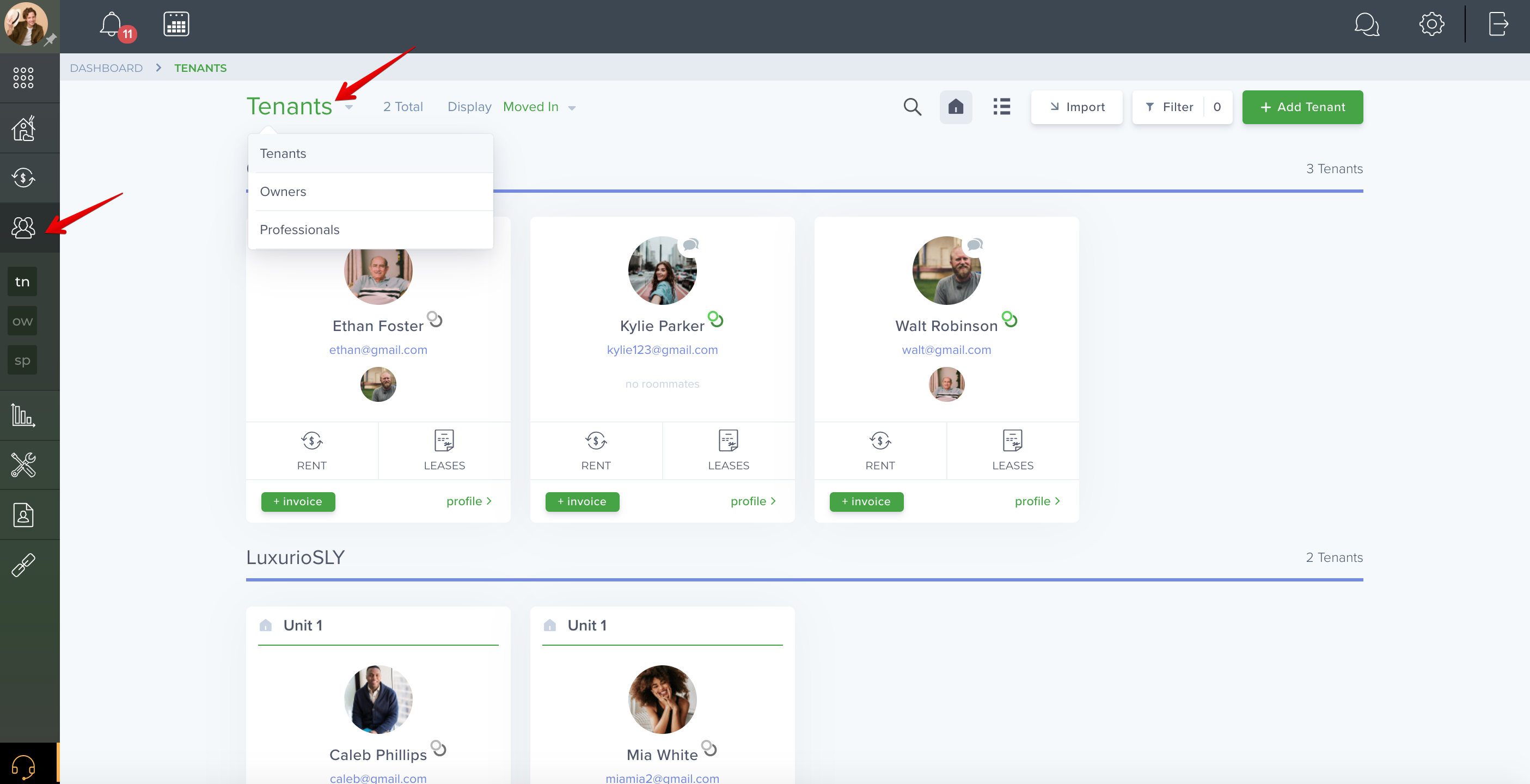Click Kylie Parker's profile photo
Screen dimensions: 1530x784
click(x=662, y=270)
